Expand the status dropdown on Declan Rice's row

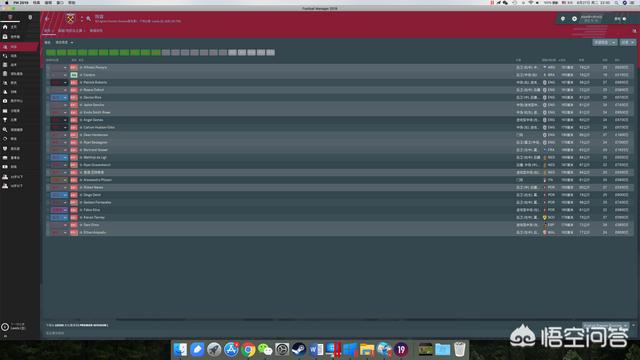point(65,98)
